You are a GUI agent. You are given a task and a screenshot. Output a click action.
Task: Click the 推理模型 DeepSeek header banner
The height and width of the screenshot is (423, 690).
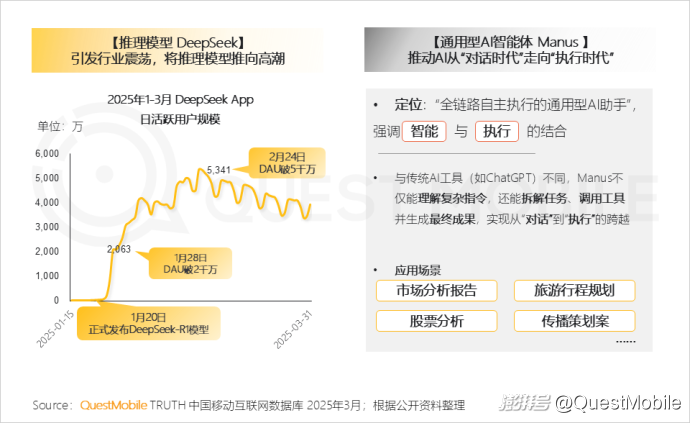[x=178, y=50]
